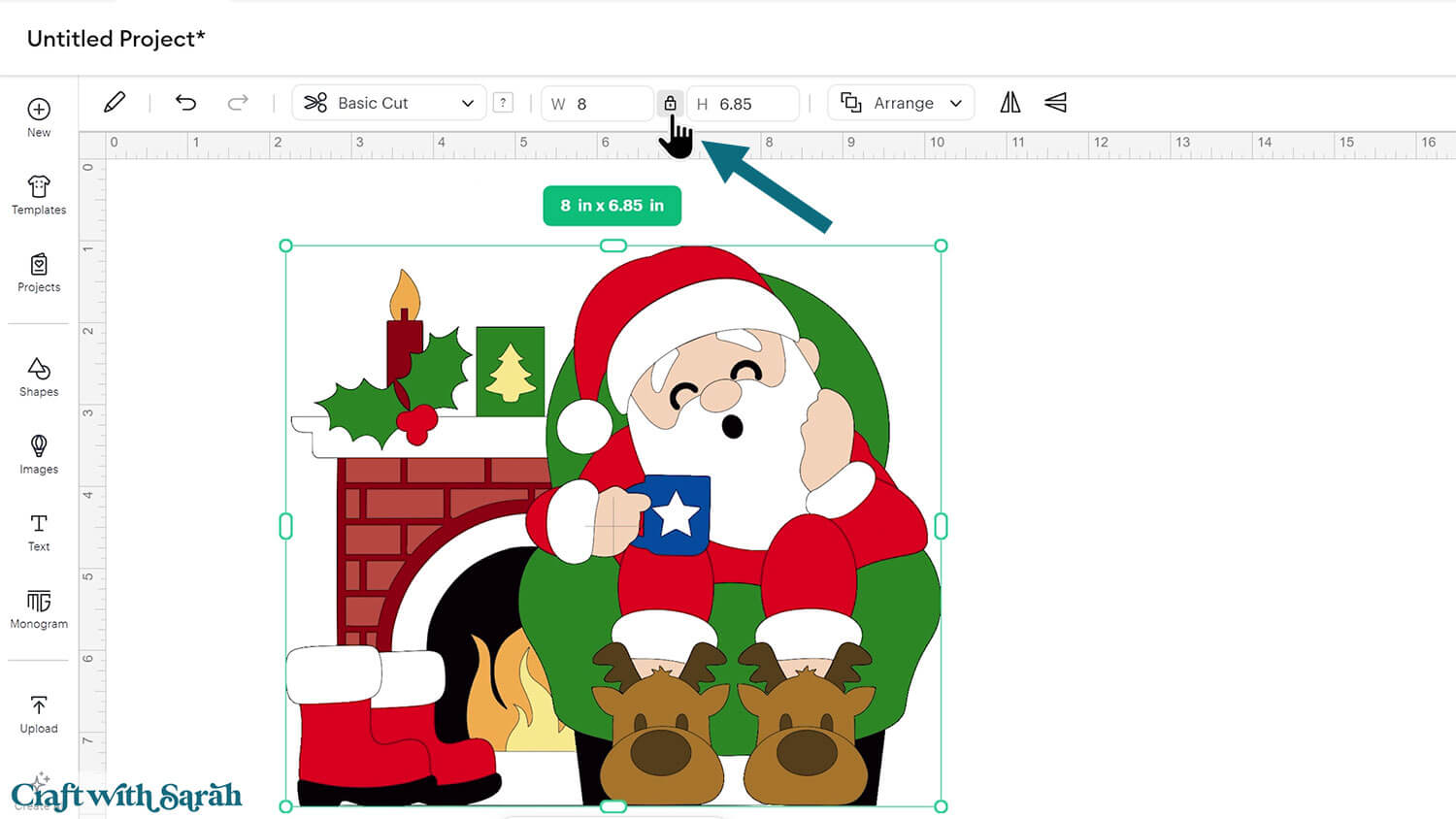Flip the selected image vertically
Viewport: 1456px width, 819px height.
pyautogui.click(x=1055, y=102)
